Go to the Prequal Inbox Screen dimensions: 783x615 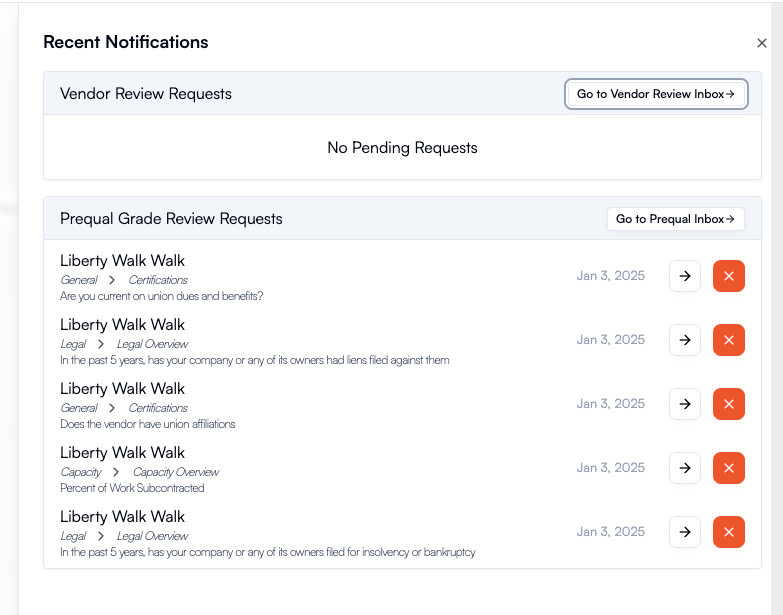click(x=676, y=219)
